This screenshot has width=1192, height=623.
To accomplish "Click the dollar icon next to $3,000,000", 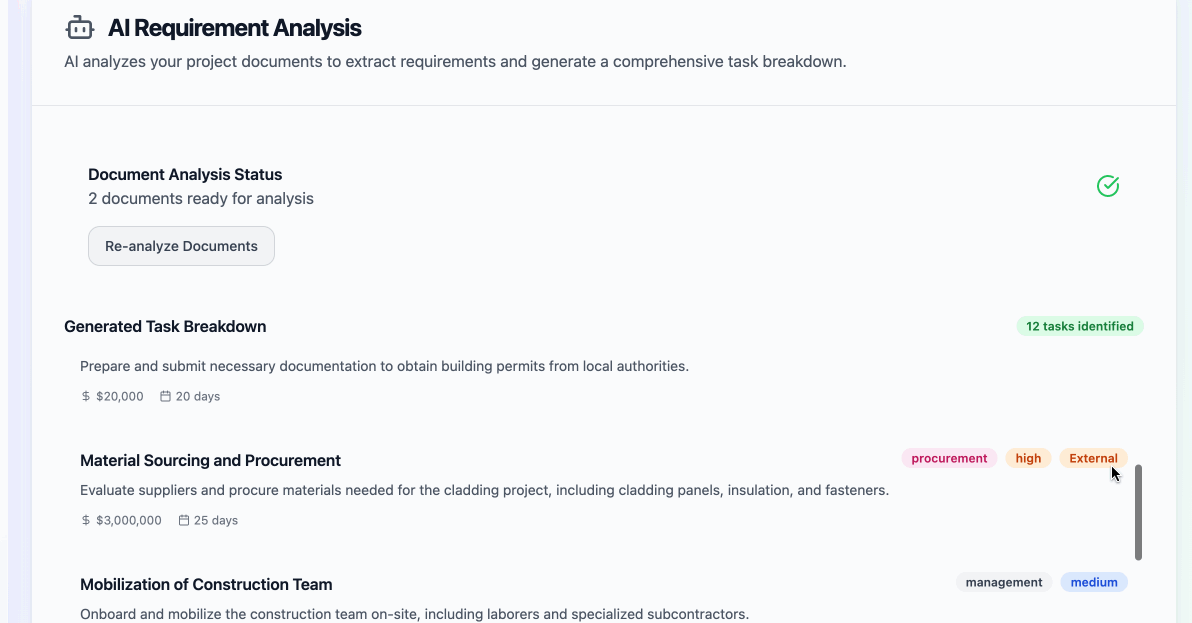I will click(84, 520).
